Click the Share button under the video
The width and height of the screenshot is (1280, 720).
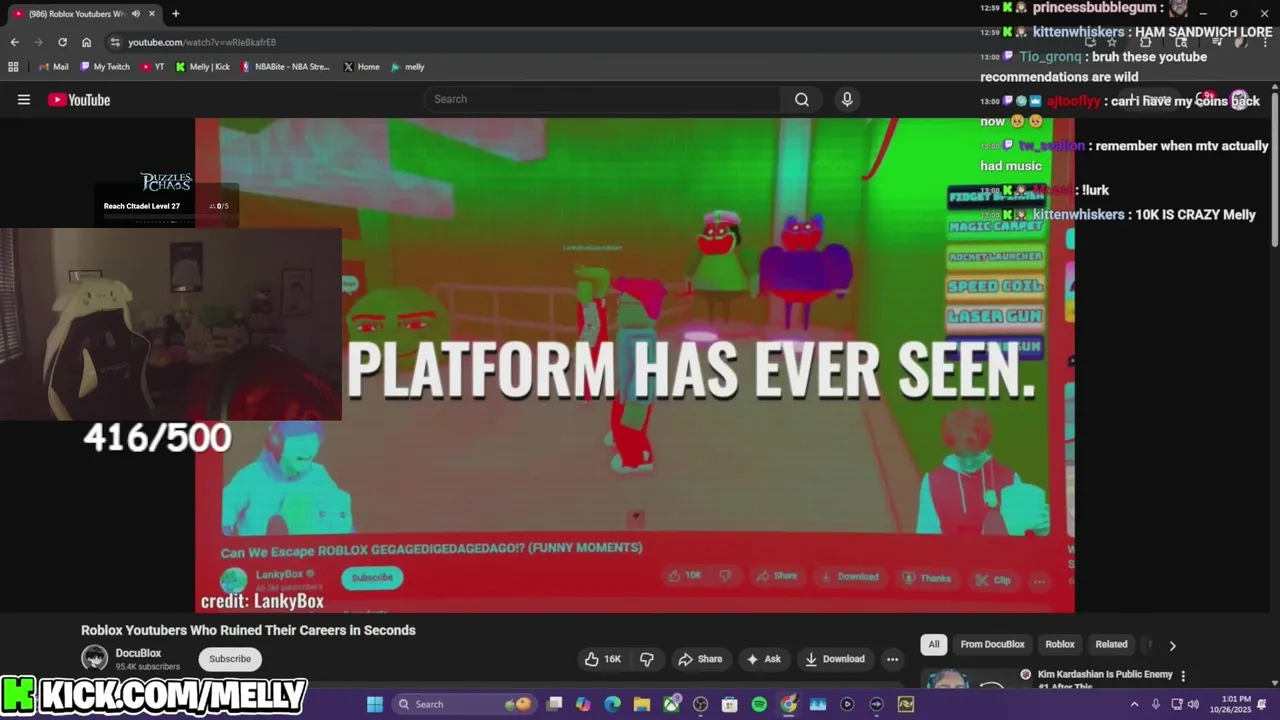pyautogui.click(x=699, y=659)
